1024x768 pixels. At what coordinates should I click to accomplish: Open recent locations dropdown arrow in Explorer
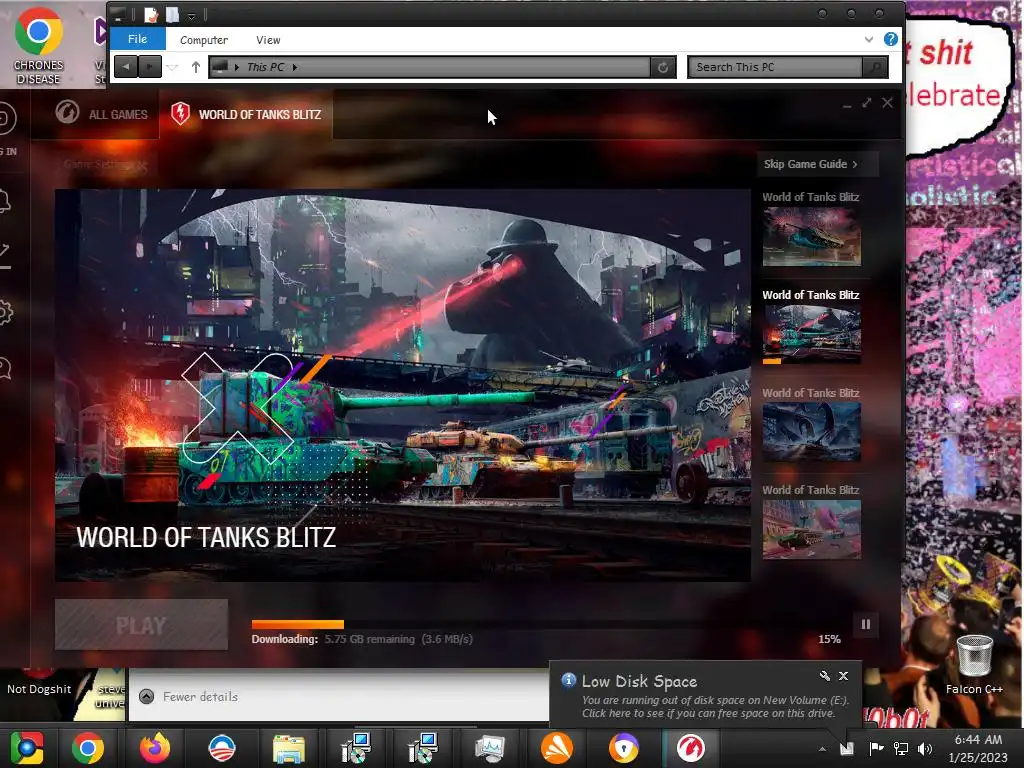[x=172, y=67]
